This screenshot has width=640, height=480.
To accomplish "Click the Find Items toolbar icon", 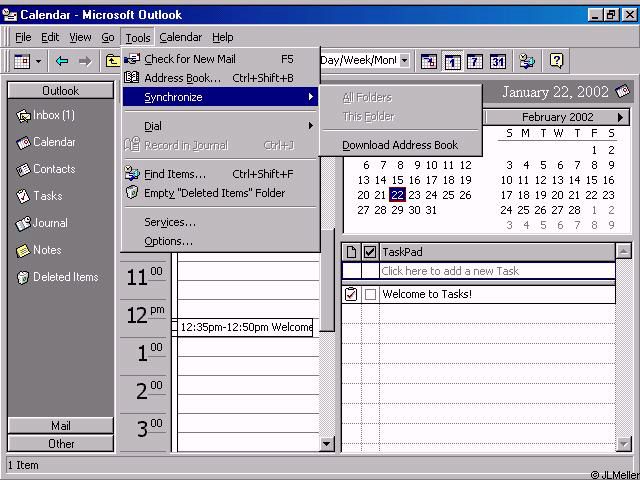I will click(x=527, y=62).
